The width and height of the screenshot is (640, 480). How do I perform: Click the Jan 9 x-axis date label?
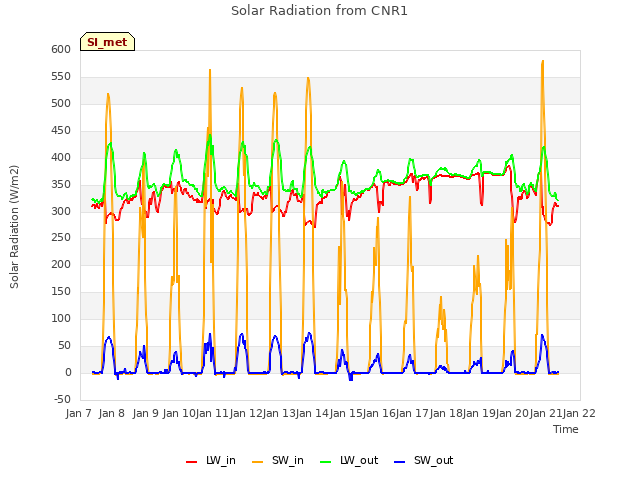coord(146,413)
